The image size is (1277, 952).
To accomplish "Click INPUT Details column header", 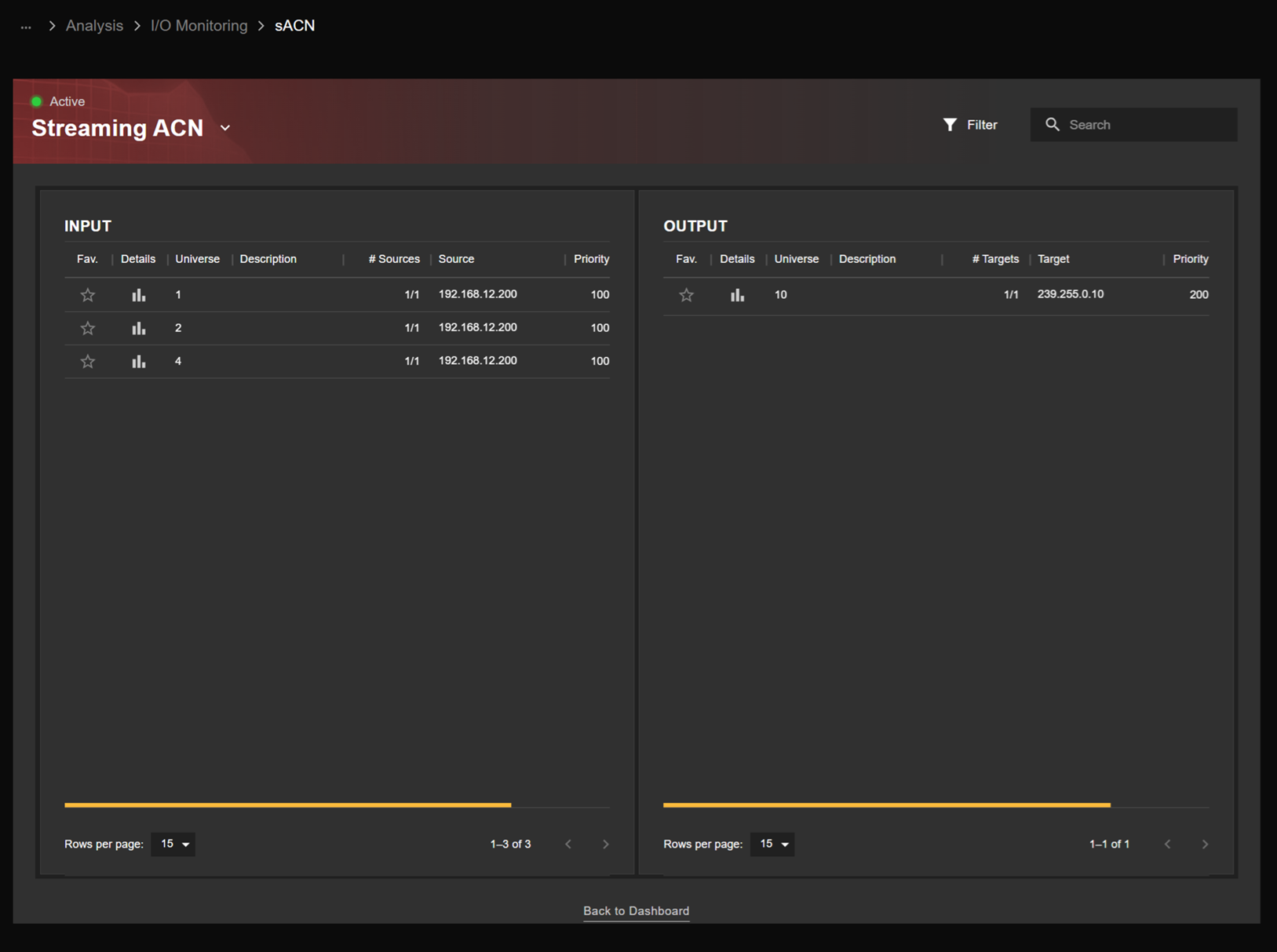I will tap(138, 259).
